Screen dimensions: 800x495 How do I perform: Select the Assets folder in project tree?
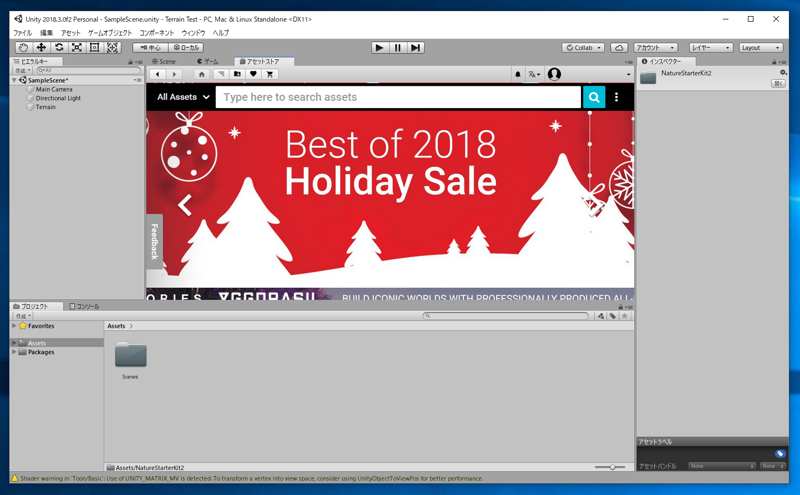point(36,343)
